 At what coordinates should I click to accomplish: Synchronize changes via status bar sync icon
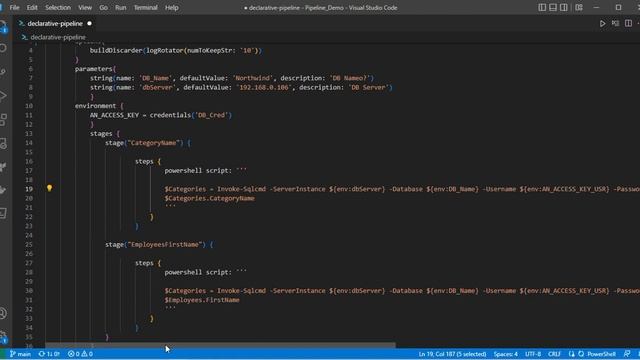(x=49, y=354)
